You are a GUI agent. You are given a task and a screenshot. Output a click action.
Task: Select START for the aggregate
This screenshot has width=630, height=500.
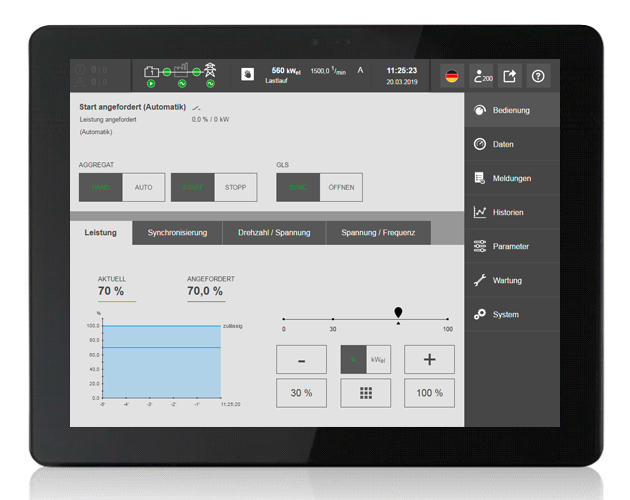point(192,187)
